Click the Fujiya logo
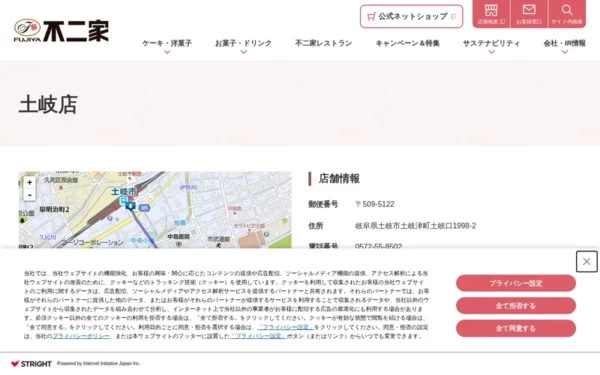600x375 pixels. coord(61,30)
